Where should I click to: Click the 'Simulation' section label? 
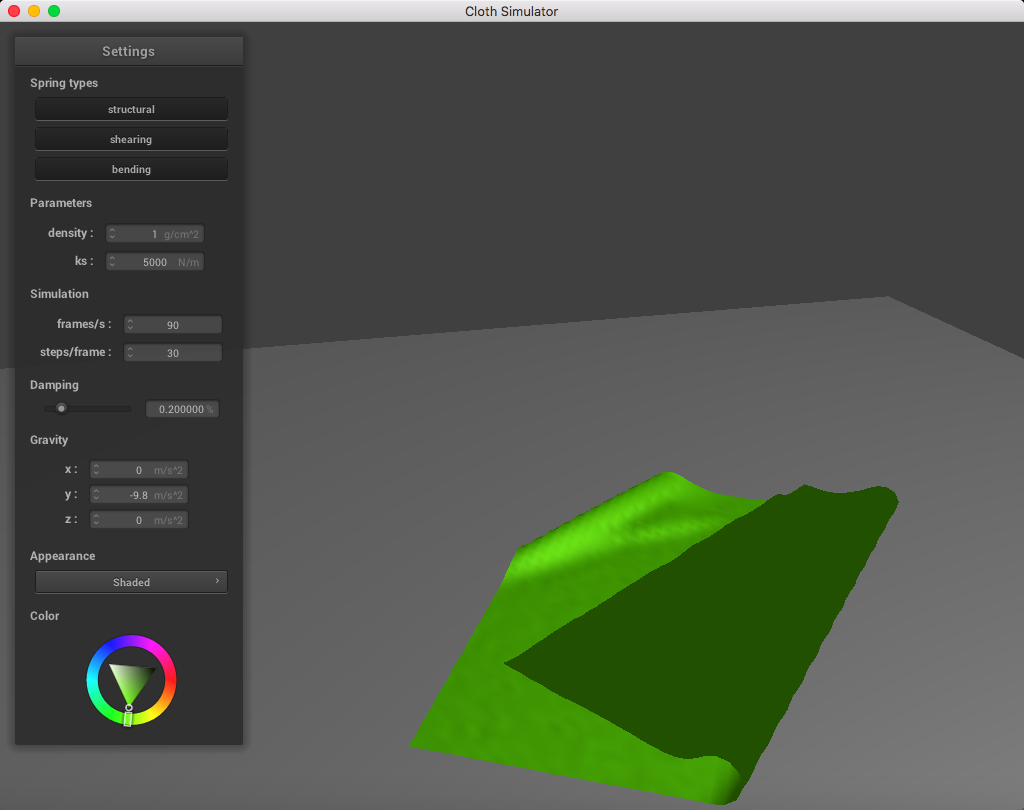point(59,294)
